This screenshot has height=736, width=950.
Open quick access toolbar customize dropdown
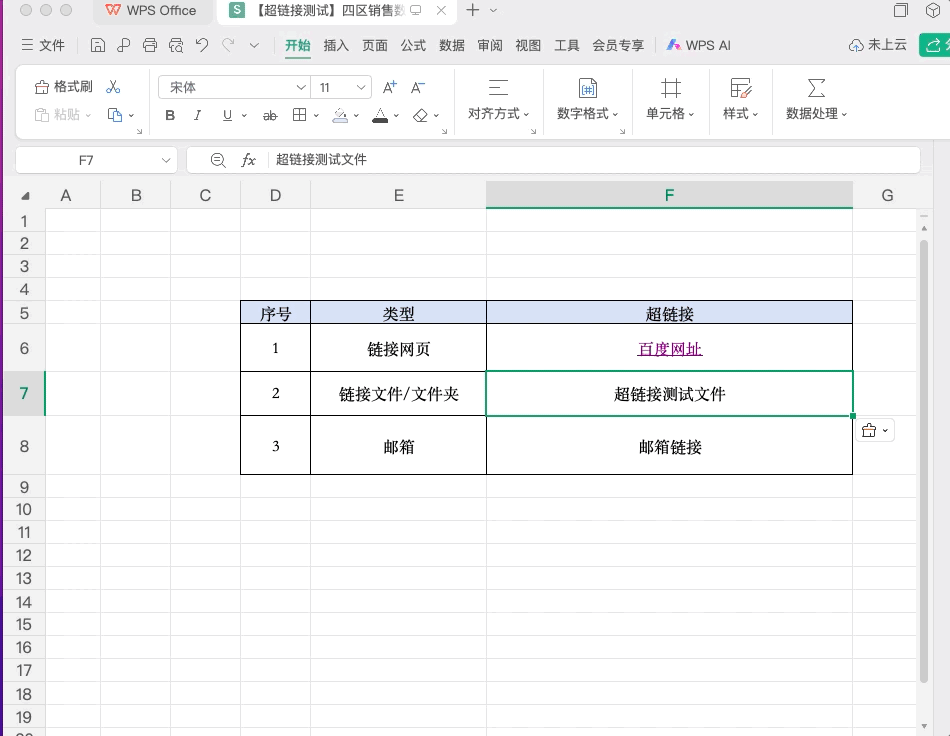254,45
